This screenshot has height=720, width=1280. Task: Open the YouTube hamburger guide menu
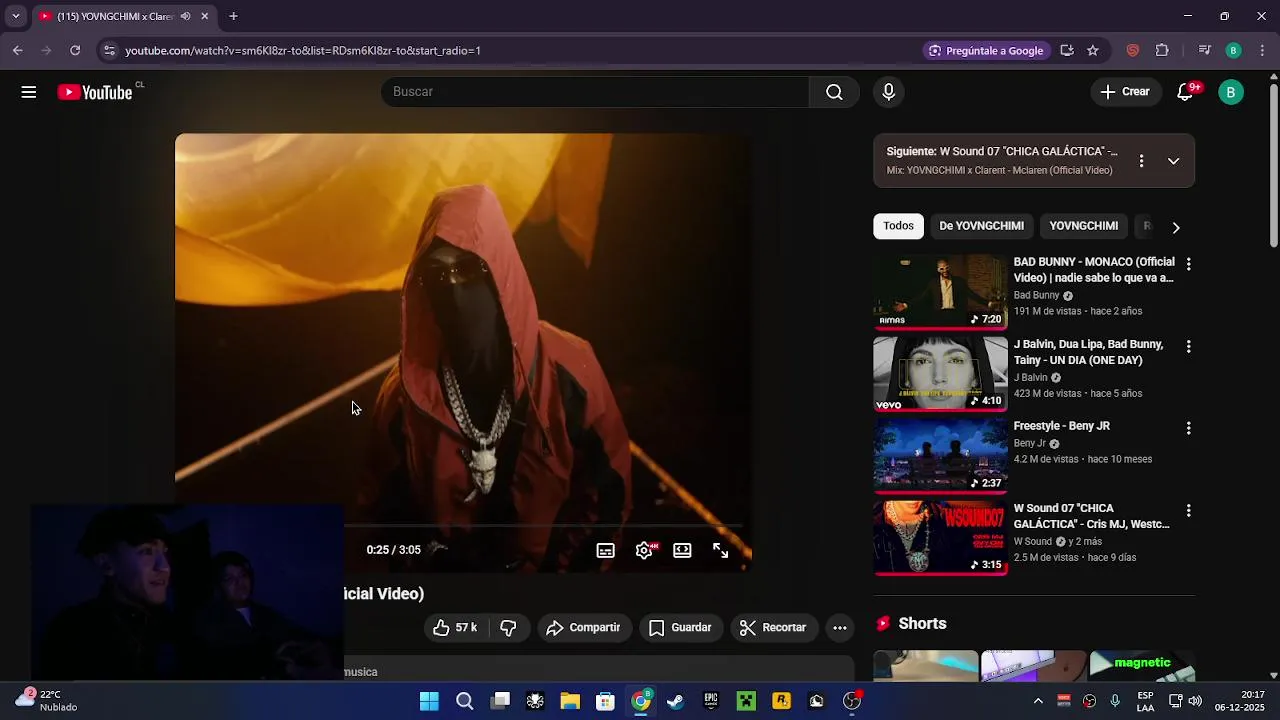click(29, 92)
